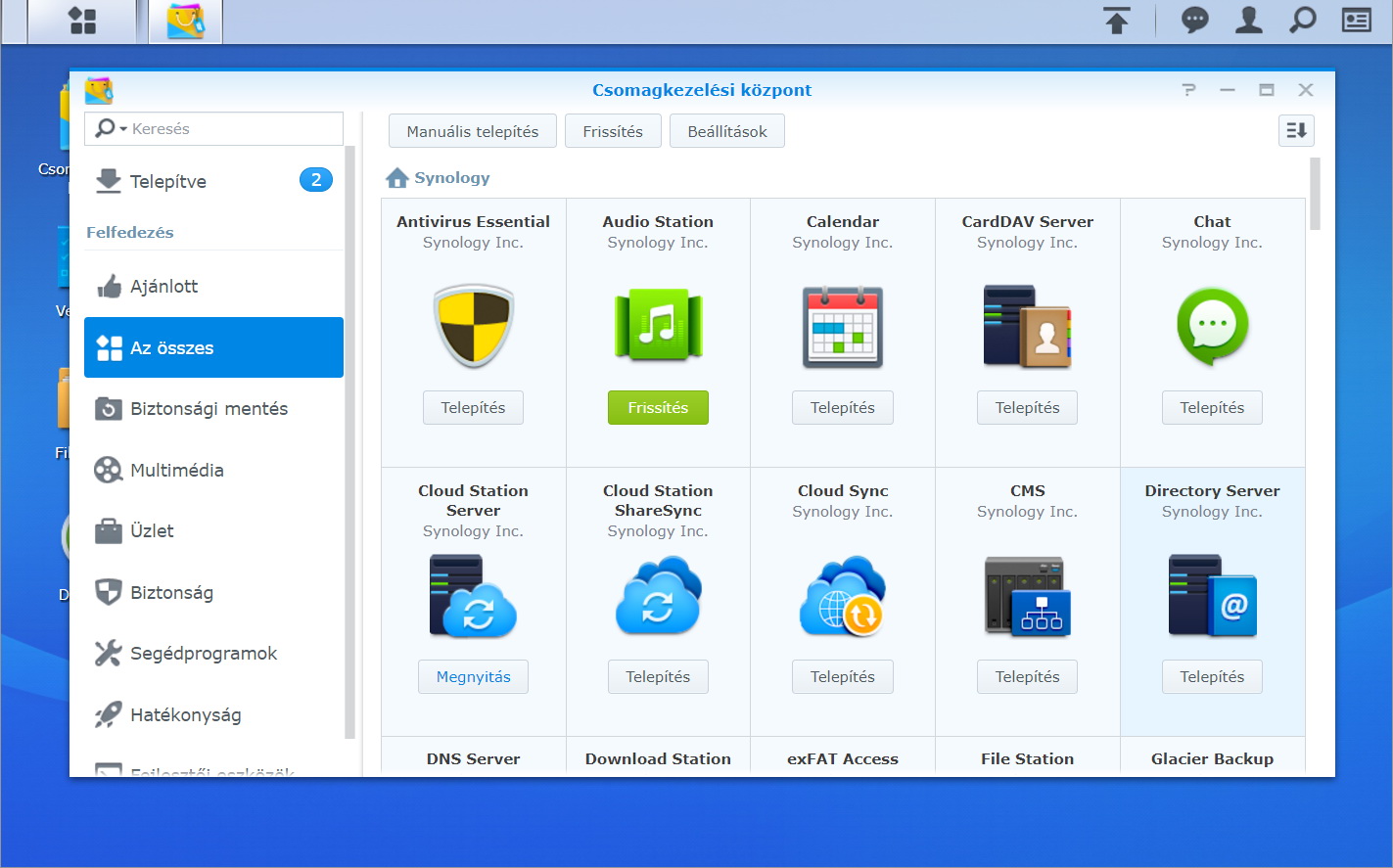Open the notifications speech bubble icon
Viewport: 1393px width, 868px height.
(x=1194, y=21)
